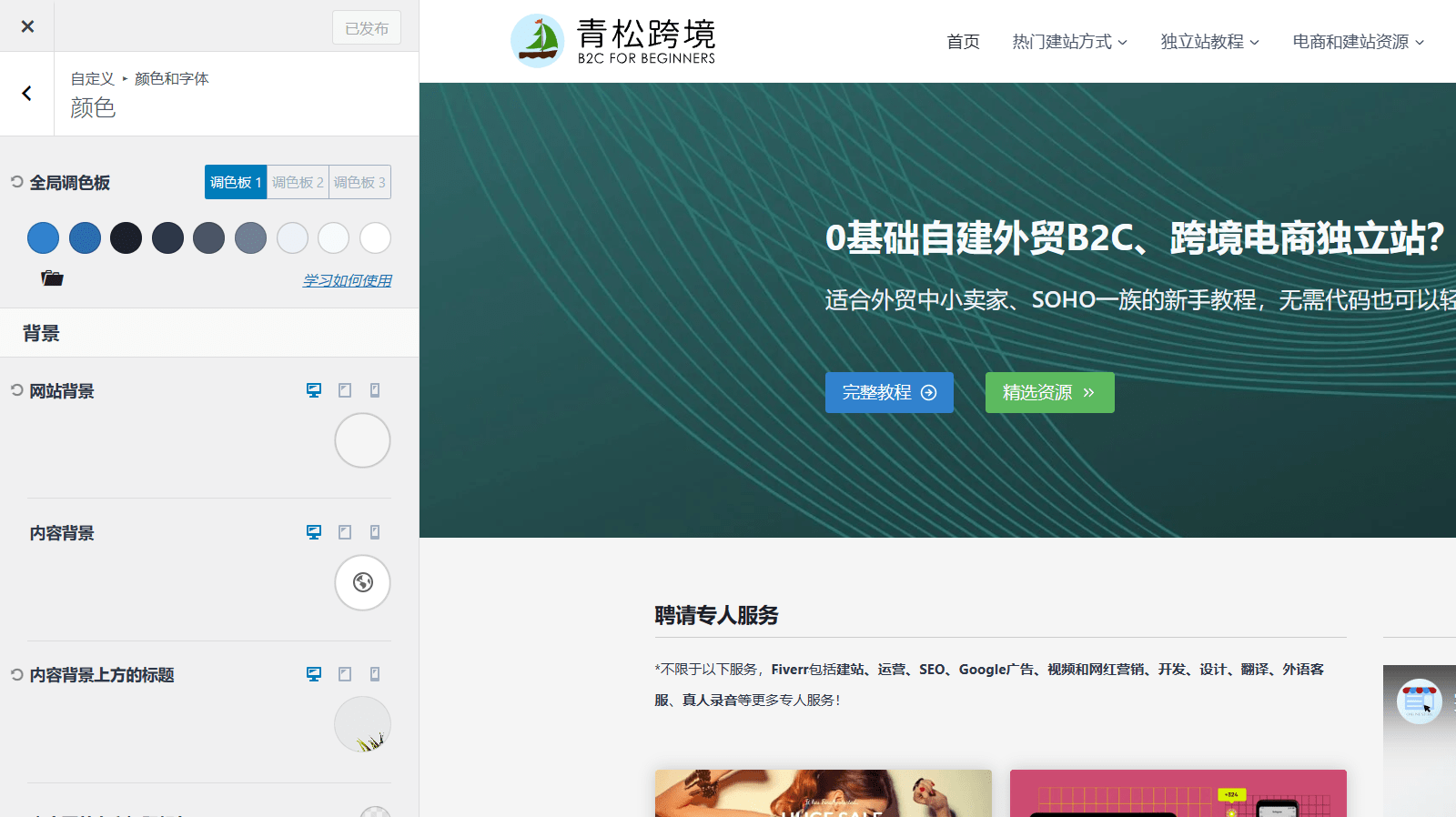Click the 背景 section heading
The height and width of the screenshot is (817, 1456).
pyautogui.click(x=42, y=334)
